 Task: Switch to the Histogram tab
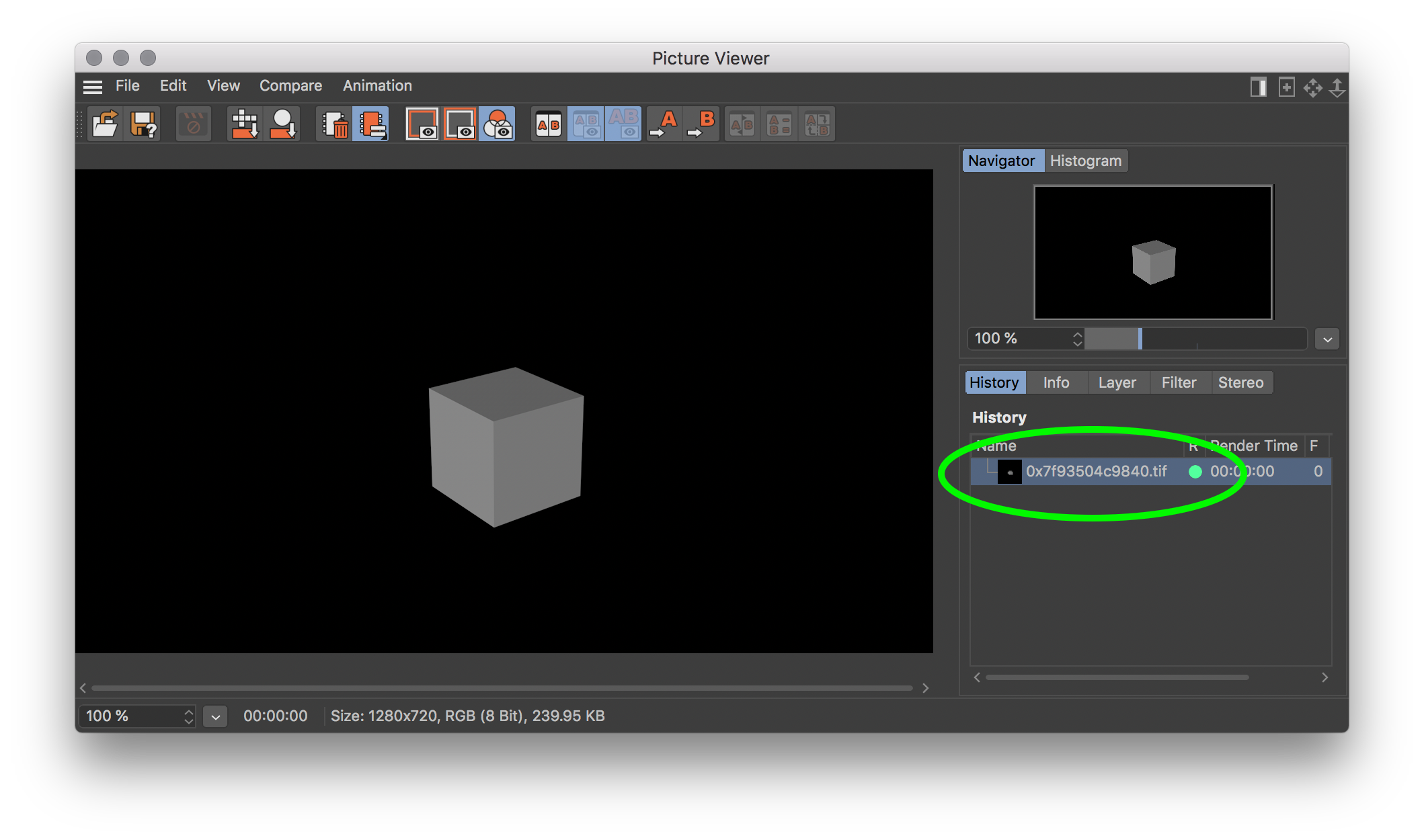click(x=1085, y=161)
